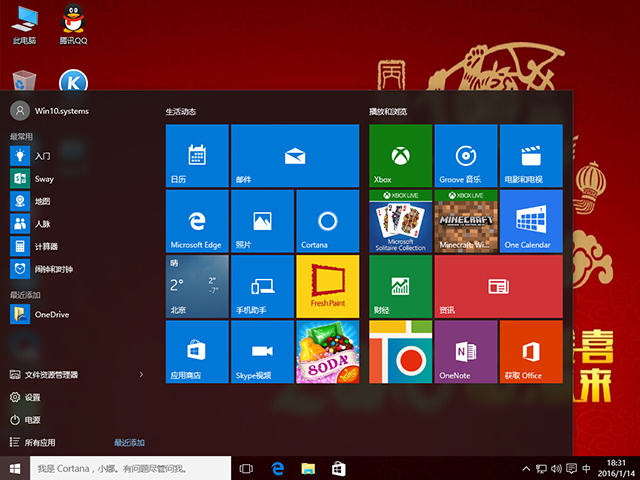Open the Fresh Paint tile

tap(327, 286)
